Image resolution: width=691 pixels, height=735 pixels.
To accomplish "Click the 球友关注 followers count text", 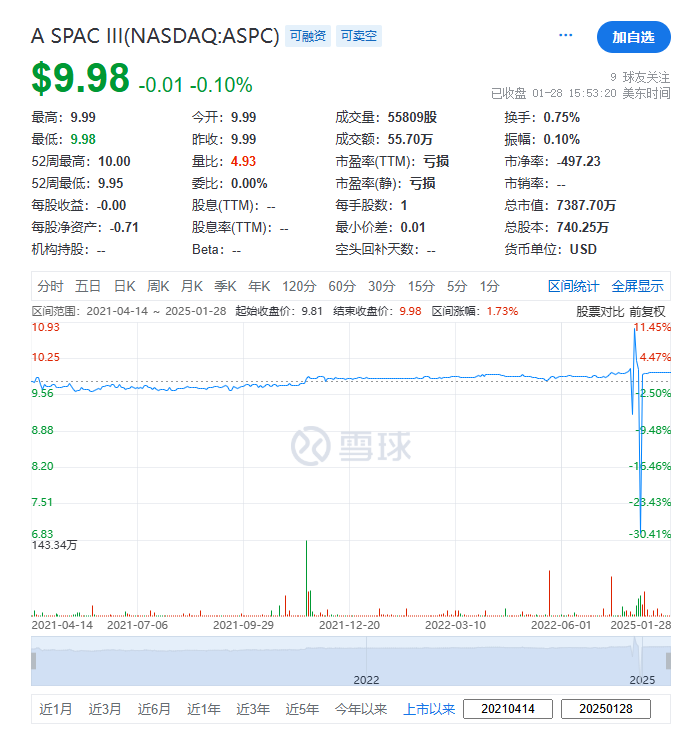I will (x=640, y=77).
